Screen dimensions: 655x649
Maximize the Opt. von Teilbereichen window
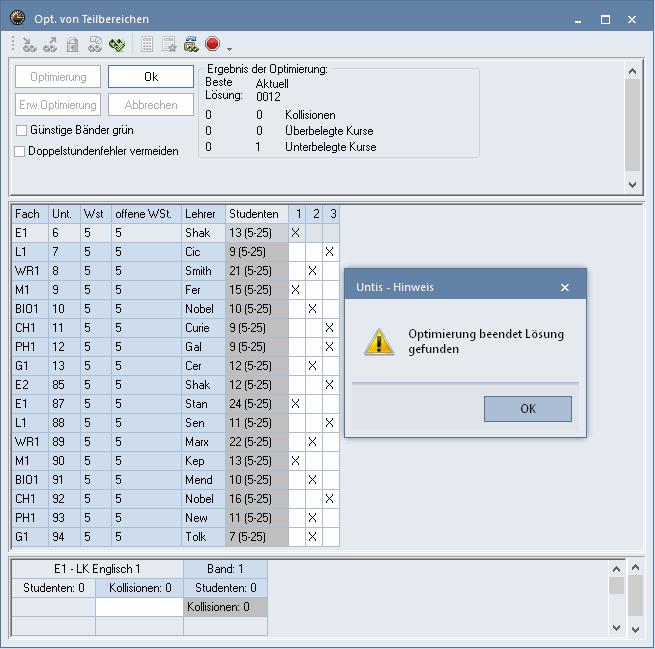605,19
